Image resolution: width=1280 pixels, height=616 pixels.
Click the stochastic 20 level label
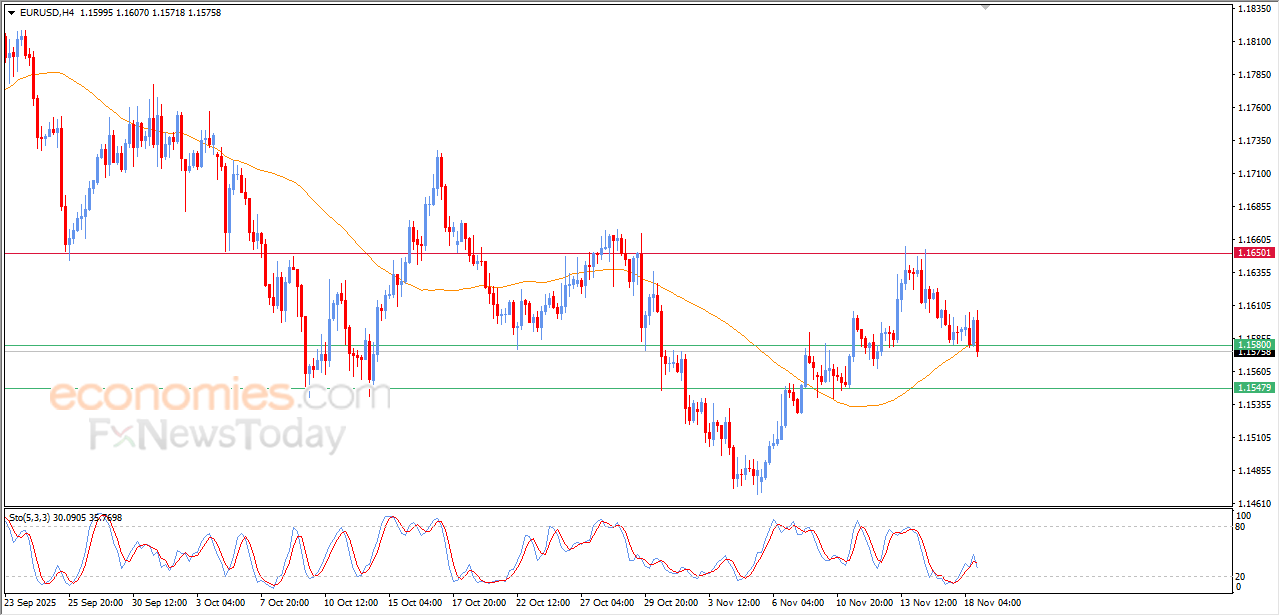click(x=1243, y=576)
